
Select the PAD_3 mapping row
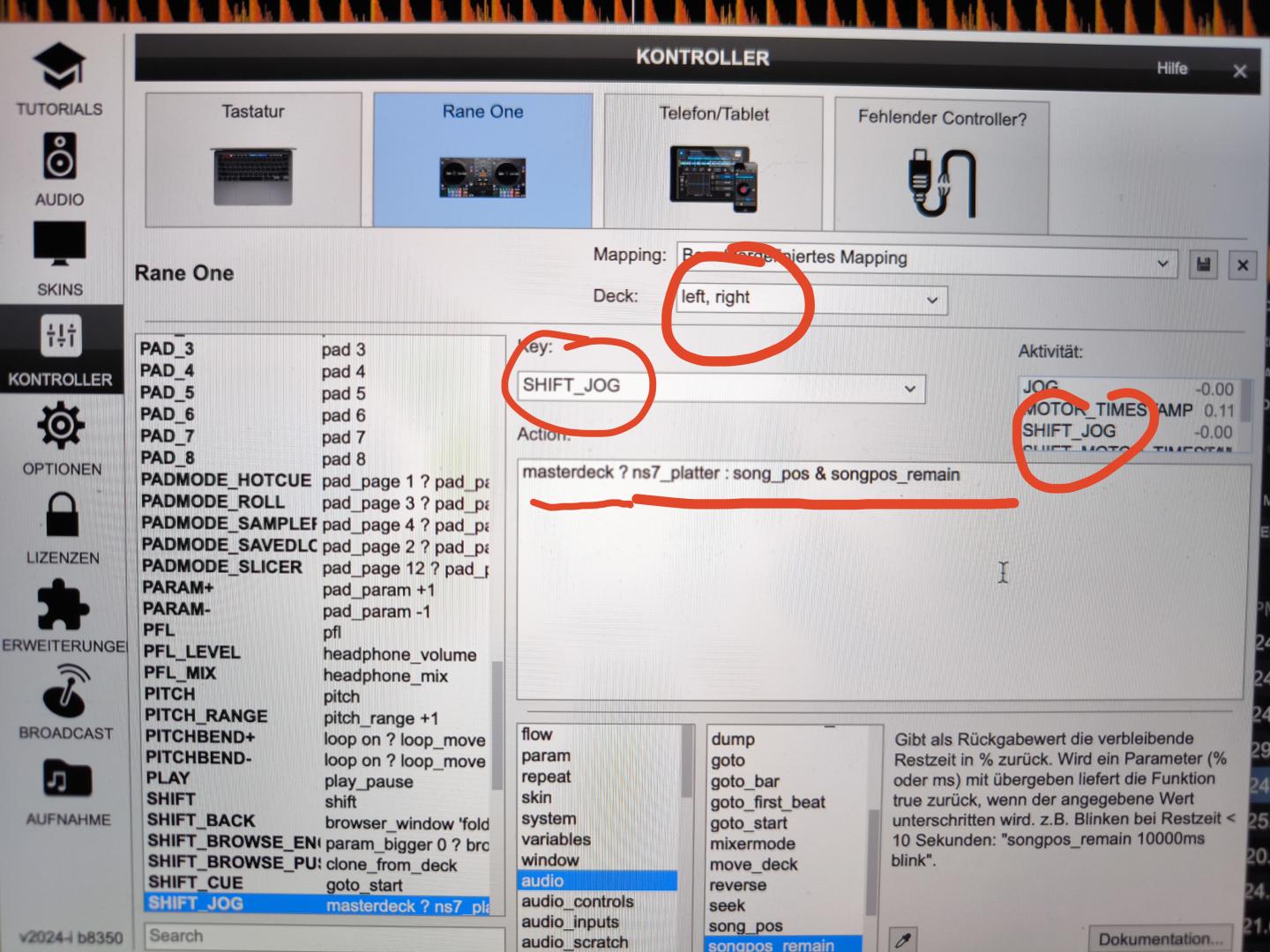click(315, 349)
